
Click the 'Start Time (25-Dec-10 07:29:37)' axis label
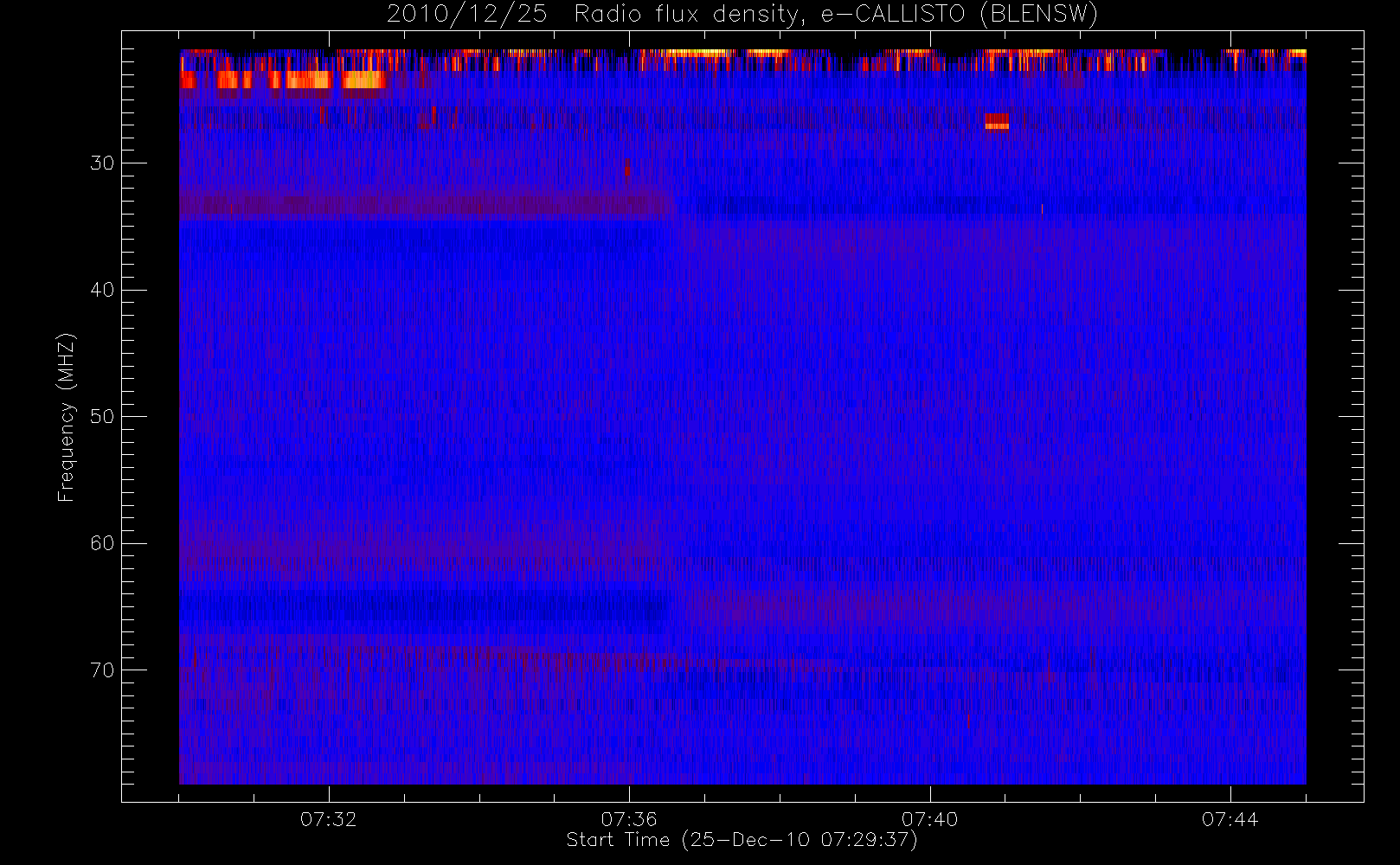(x=742, y=840)
